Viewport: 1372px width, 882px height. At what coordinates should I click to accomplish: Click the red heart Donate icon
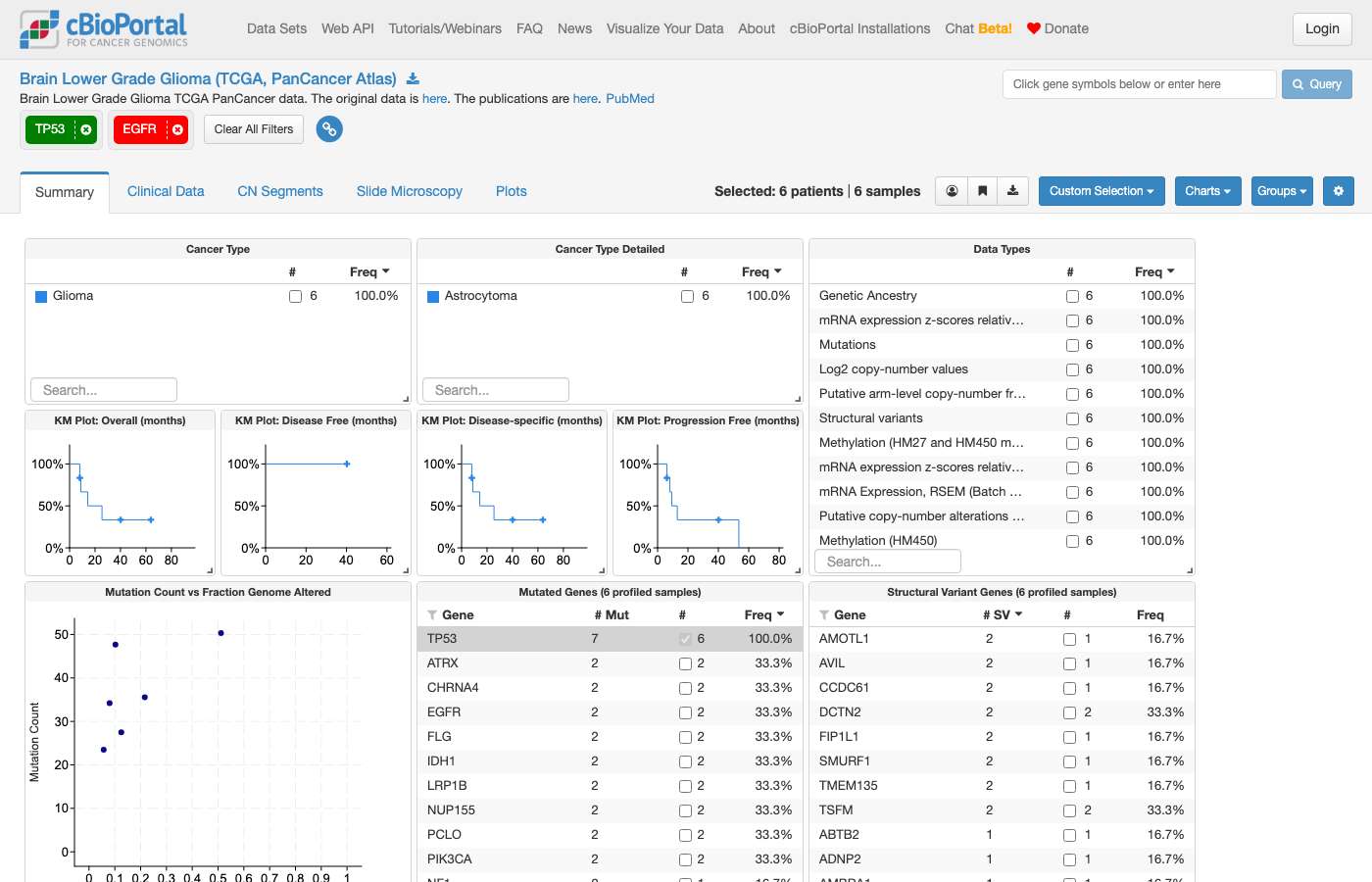[1033, 28]
